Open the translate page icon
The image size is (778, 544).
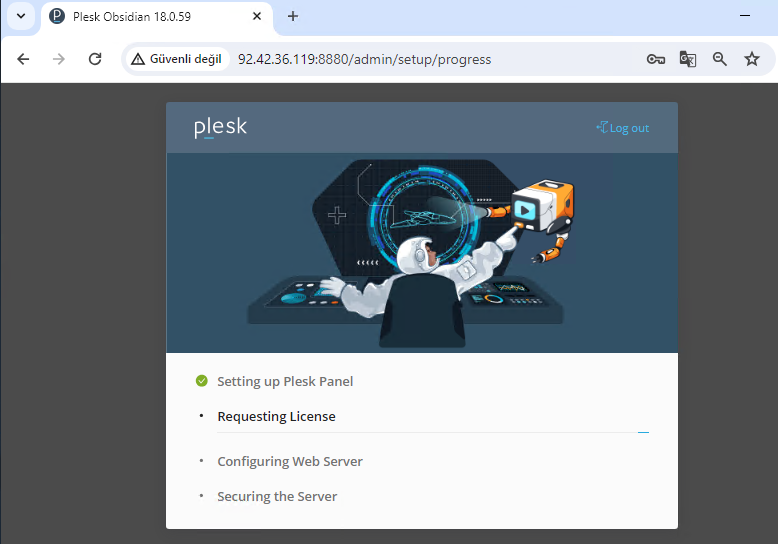tap(688, 60)
